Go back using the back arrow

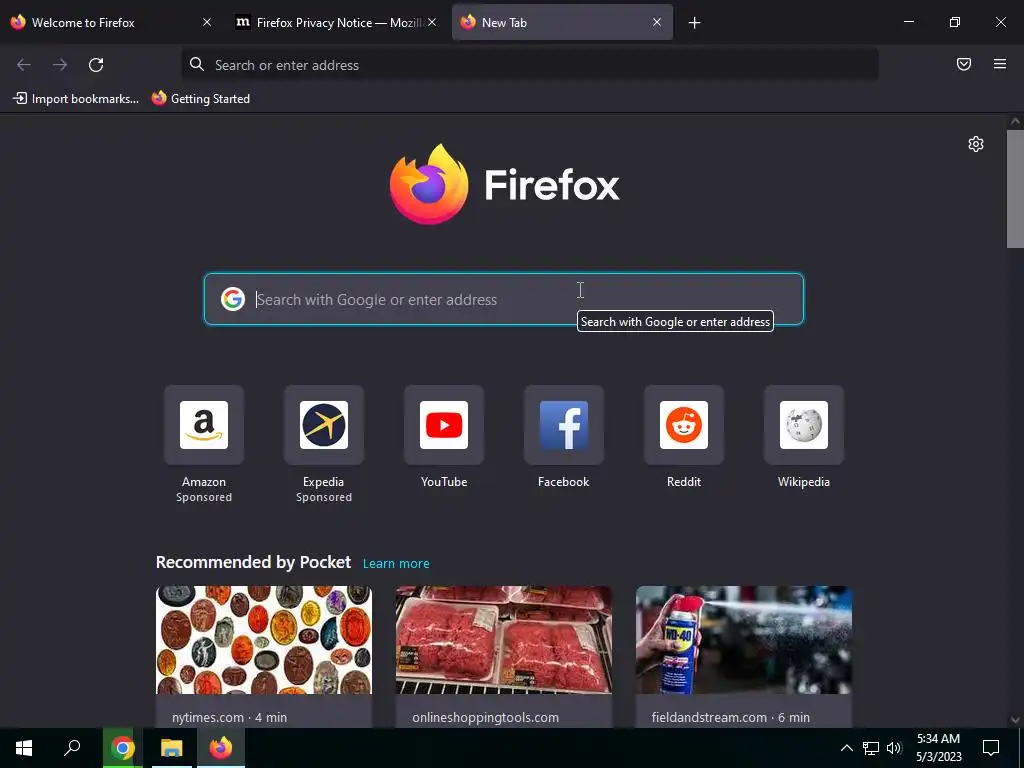click(x=24, y=65)
